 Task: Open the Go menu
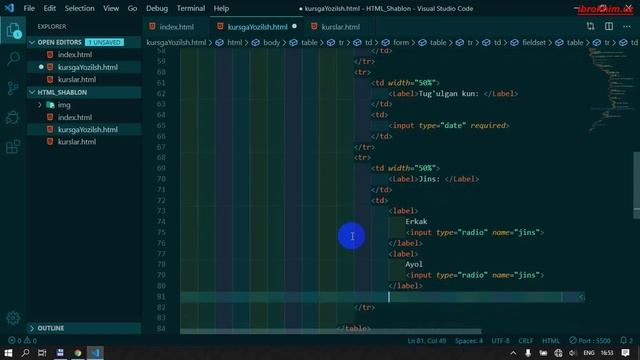[x=132, y=8]
